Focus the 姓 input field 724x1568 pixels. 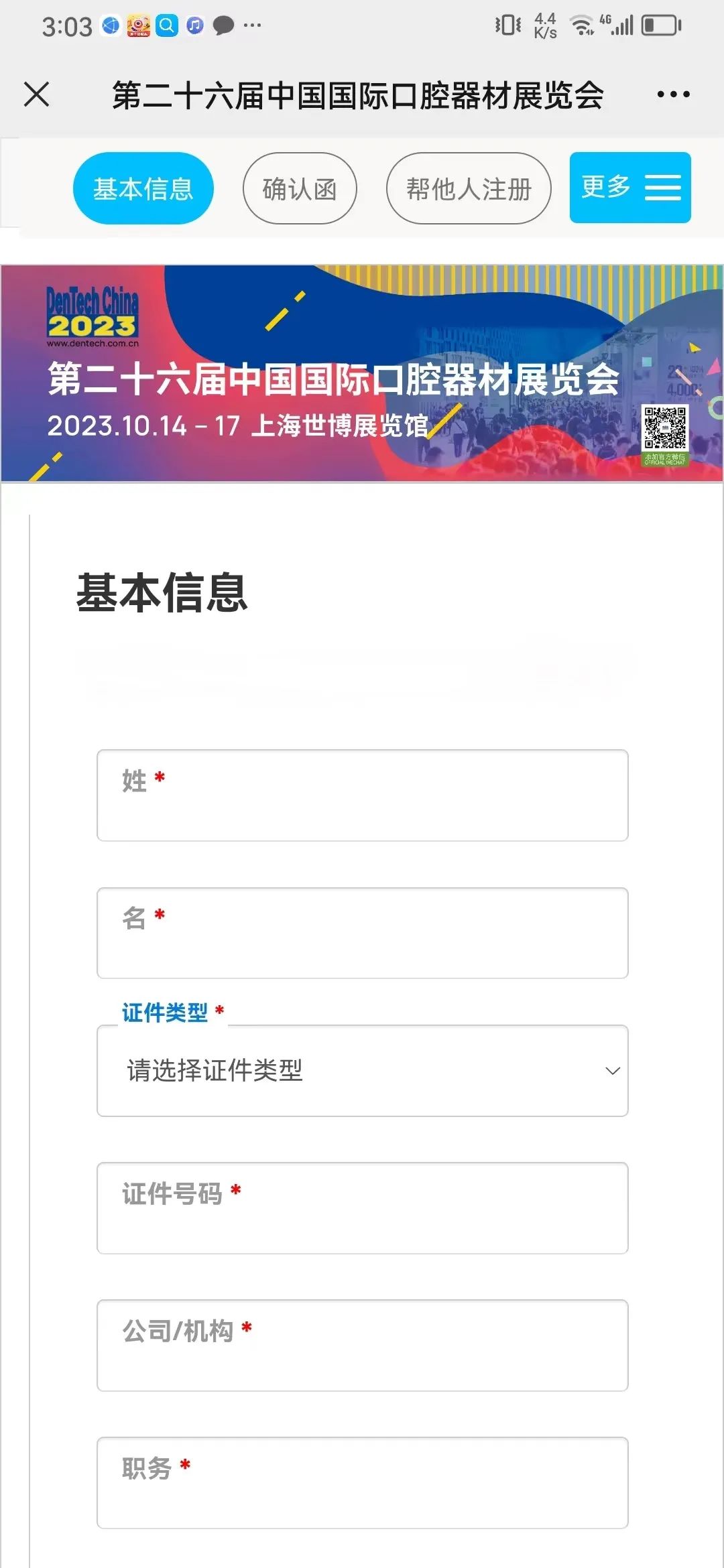[363, 795]
